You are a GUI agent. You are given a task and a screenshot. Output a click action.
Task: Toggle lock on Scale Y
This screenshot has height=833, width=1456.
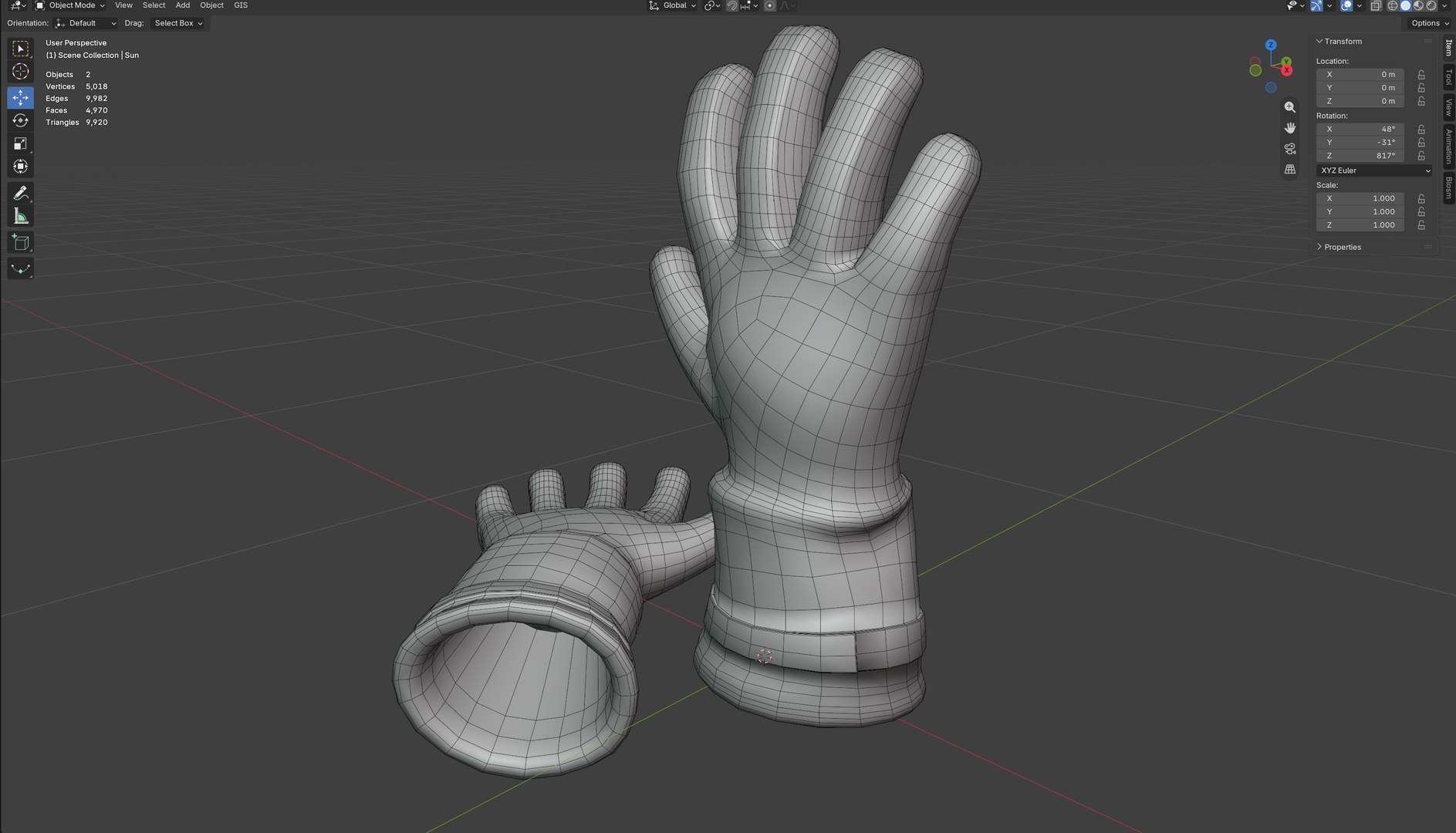(1421, 212)
